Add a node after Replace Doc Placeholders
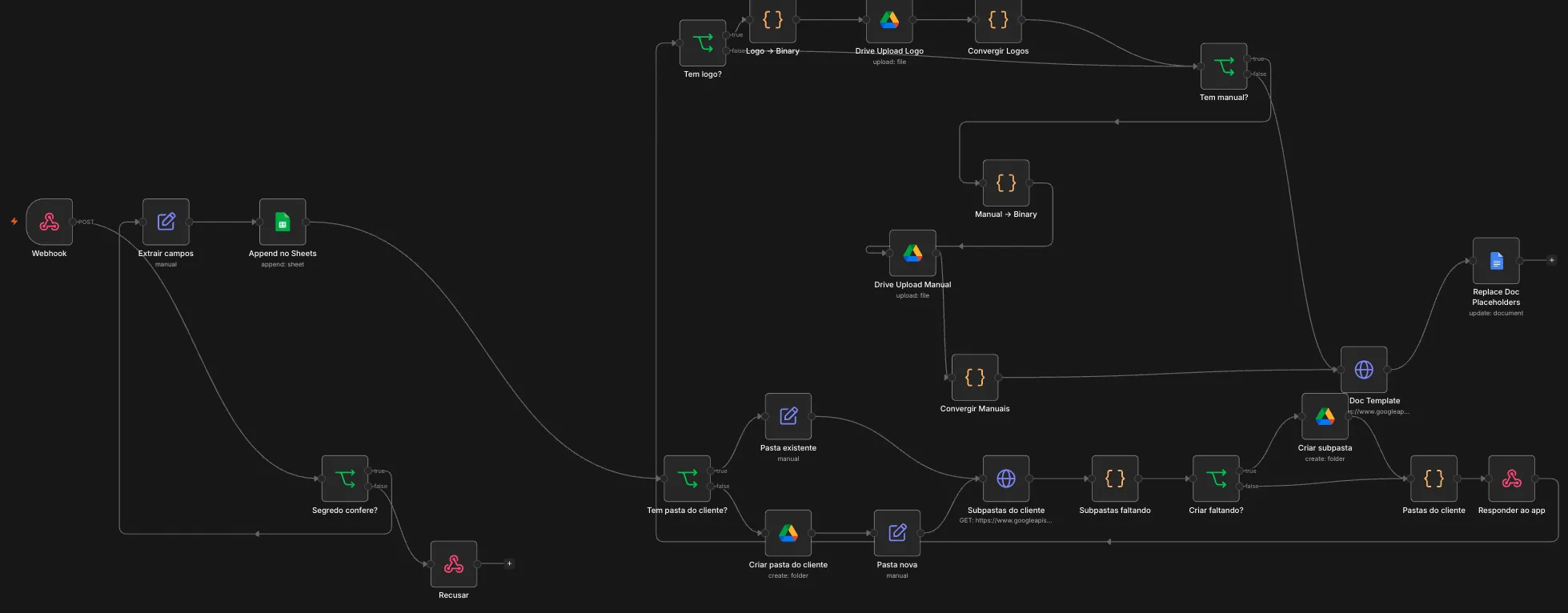1568x613 pixels. pyautogui.click(x=1551, y=260)
